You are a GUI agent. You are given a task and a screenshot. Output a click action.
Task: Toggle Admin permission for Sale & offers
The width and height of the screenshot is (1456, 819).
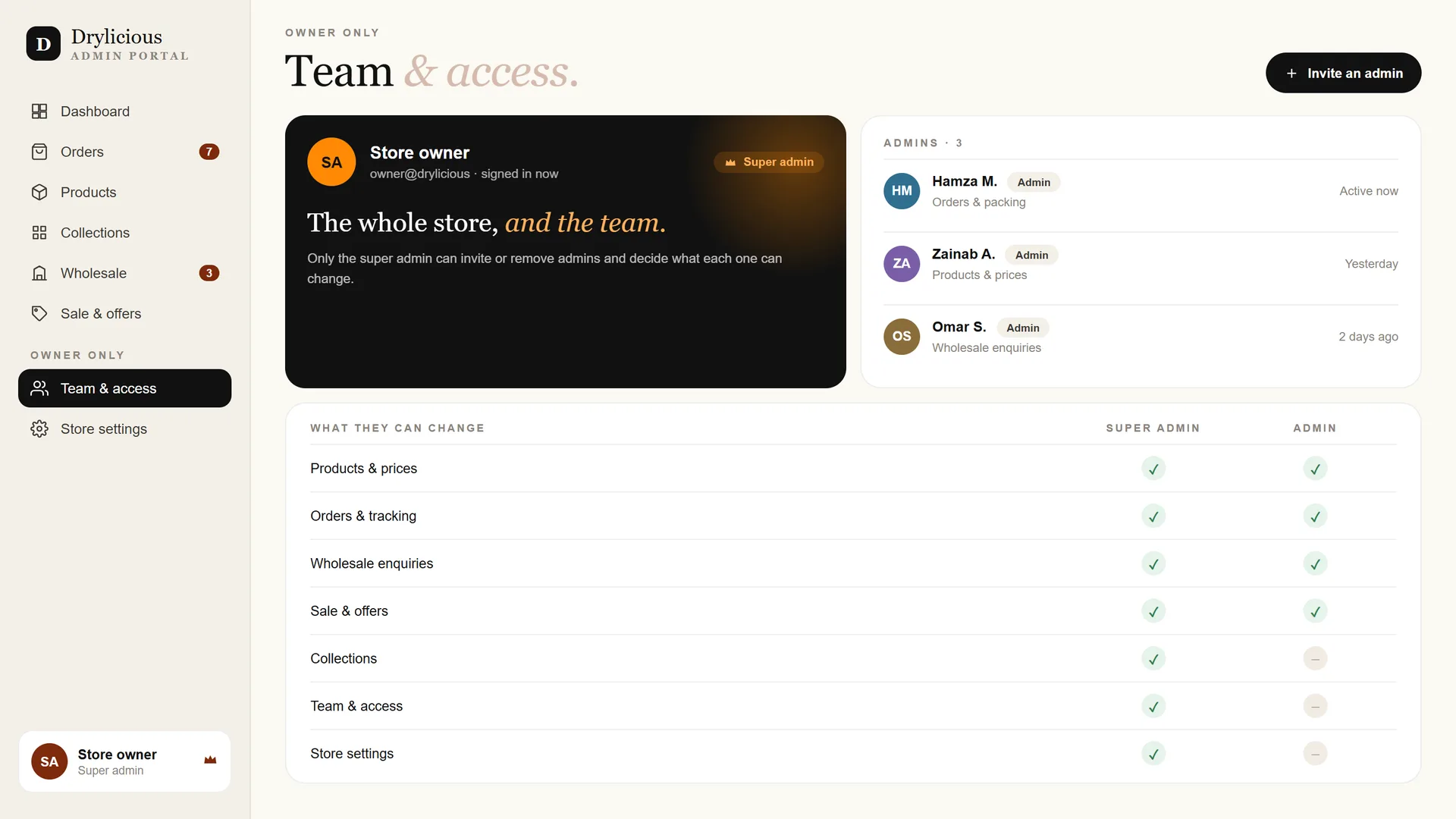[1315, 611]
